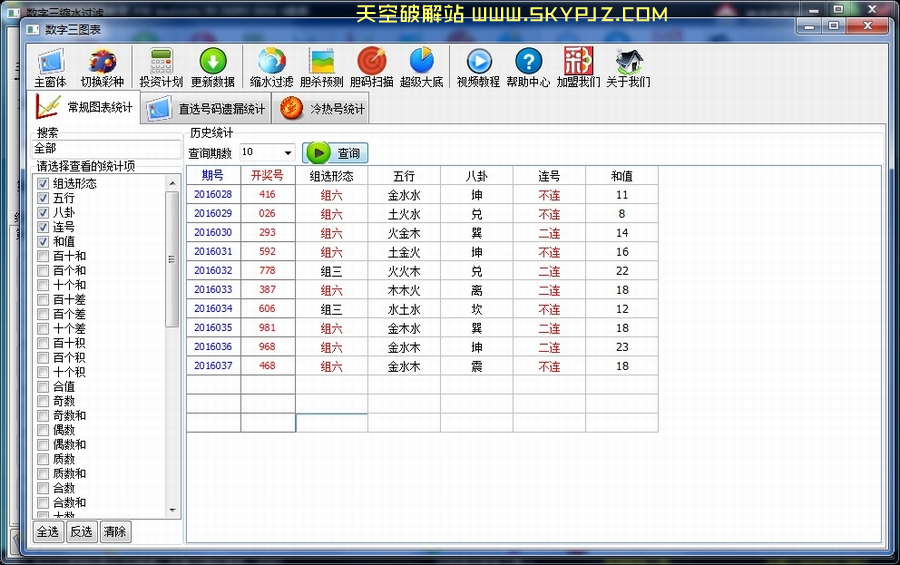The width and height of the screenshot is (900, 565).
Task: Select the 开奖号 column header
Action: [267, 176]
